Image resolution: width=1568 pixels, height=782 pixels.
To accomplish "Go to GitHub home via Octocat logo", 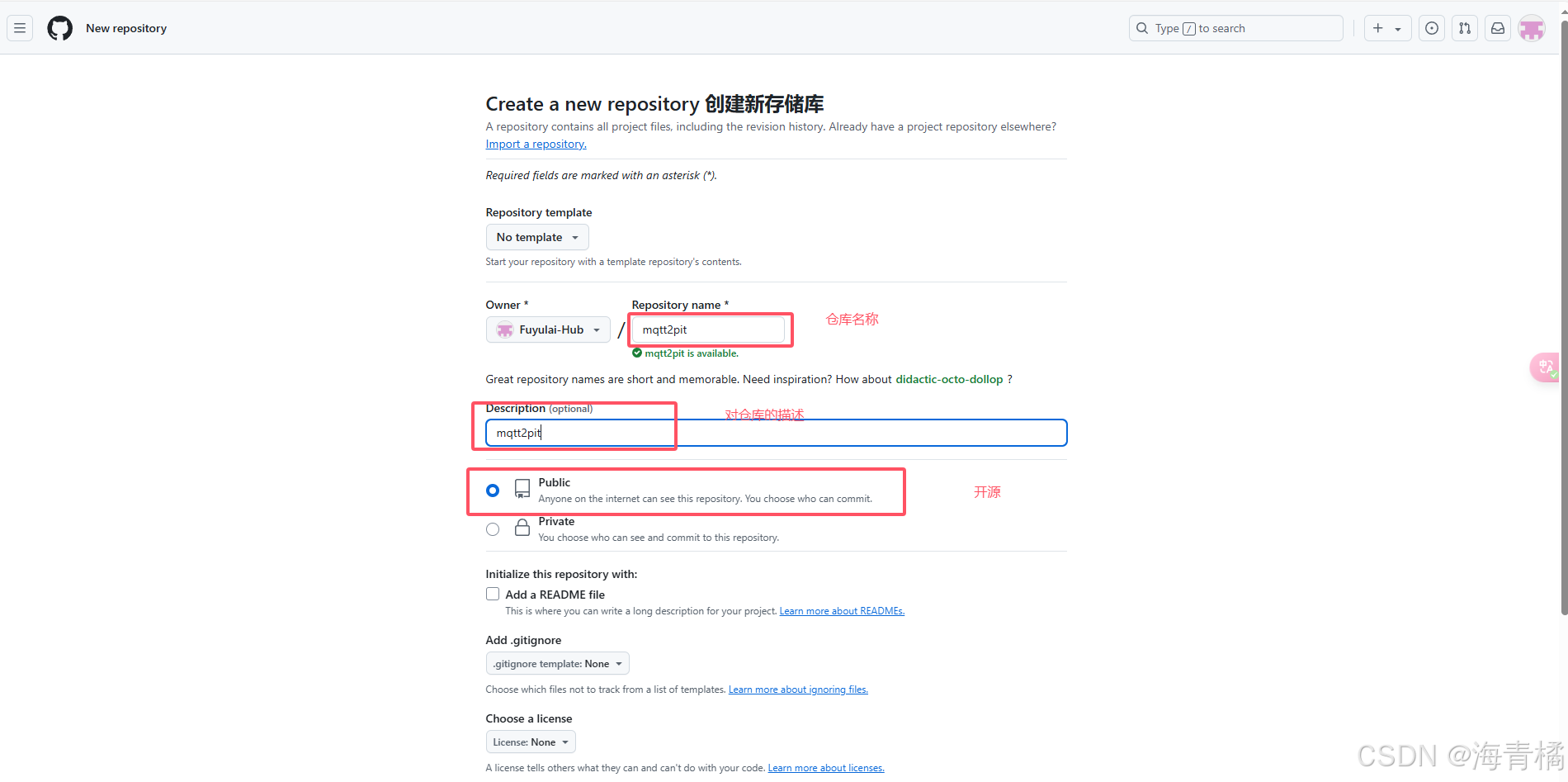I will 59,28.
